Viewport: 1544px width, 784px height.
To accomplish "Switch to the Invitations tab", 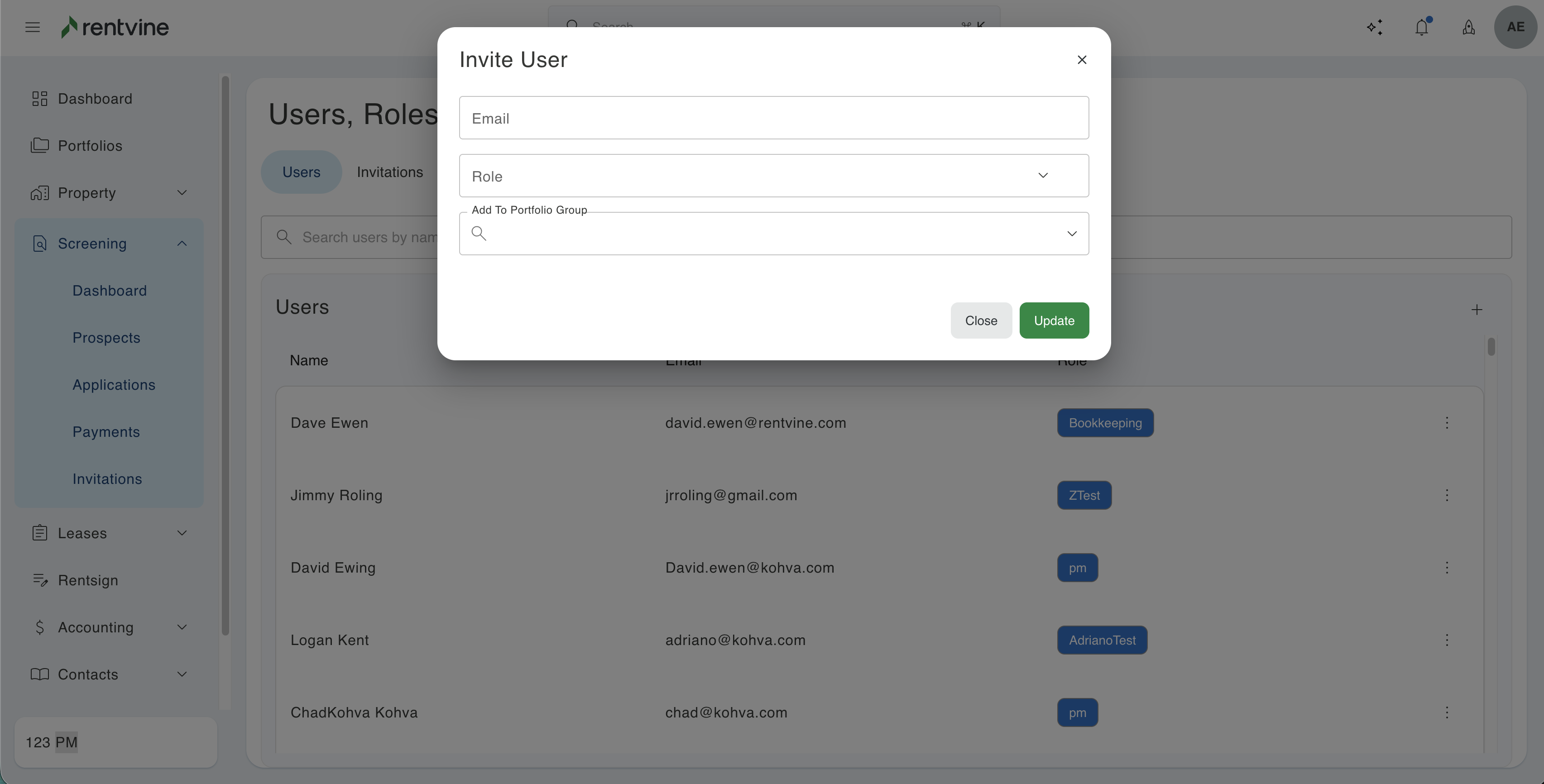I will coord(389,172).
